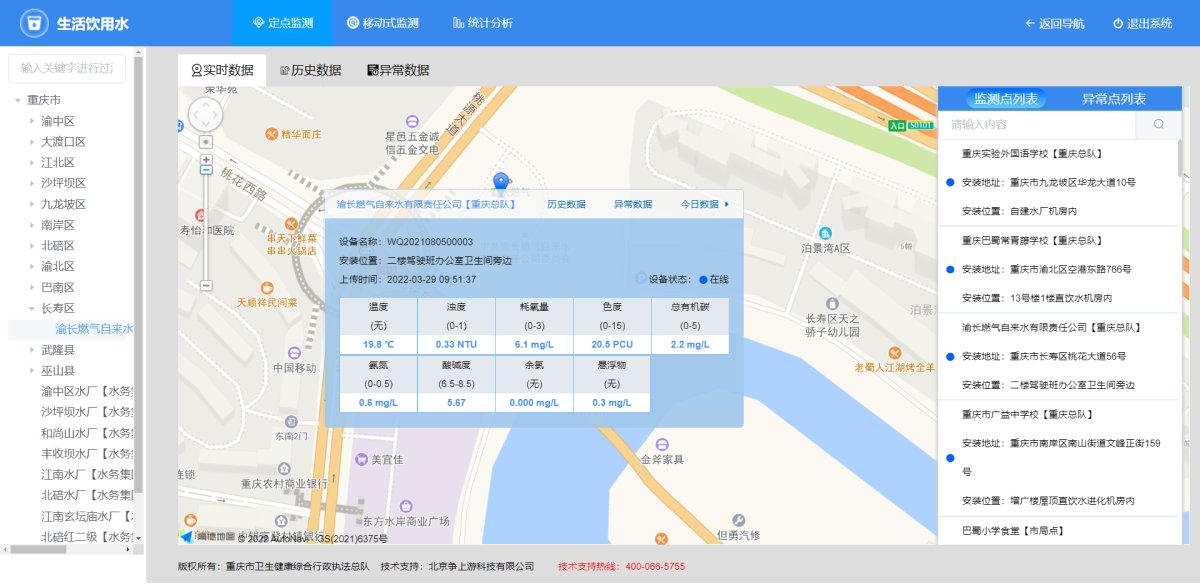
Task: Collapse the 重庆市 tree node
Action: [18, 100]
